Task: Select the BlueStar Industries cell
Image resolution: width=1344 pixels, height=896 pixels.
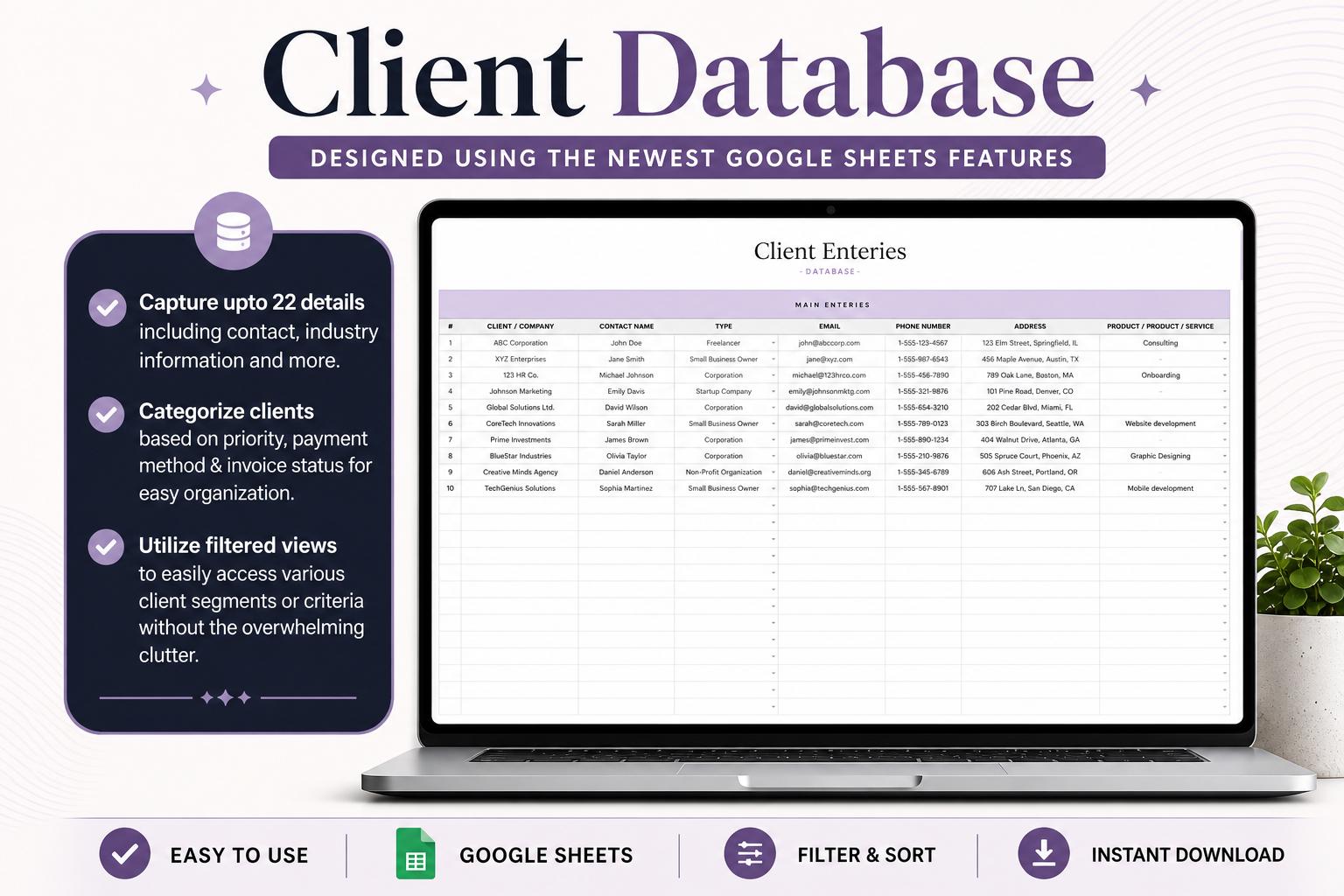Action: pyautogui.click(x=521, y=456)
